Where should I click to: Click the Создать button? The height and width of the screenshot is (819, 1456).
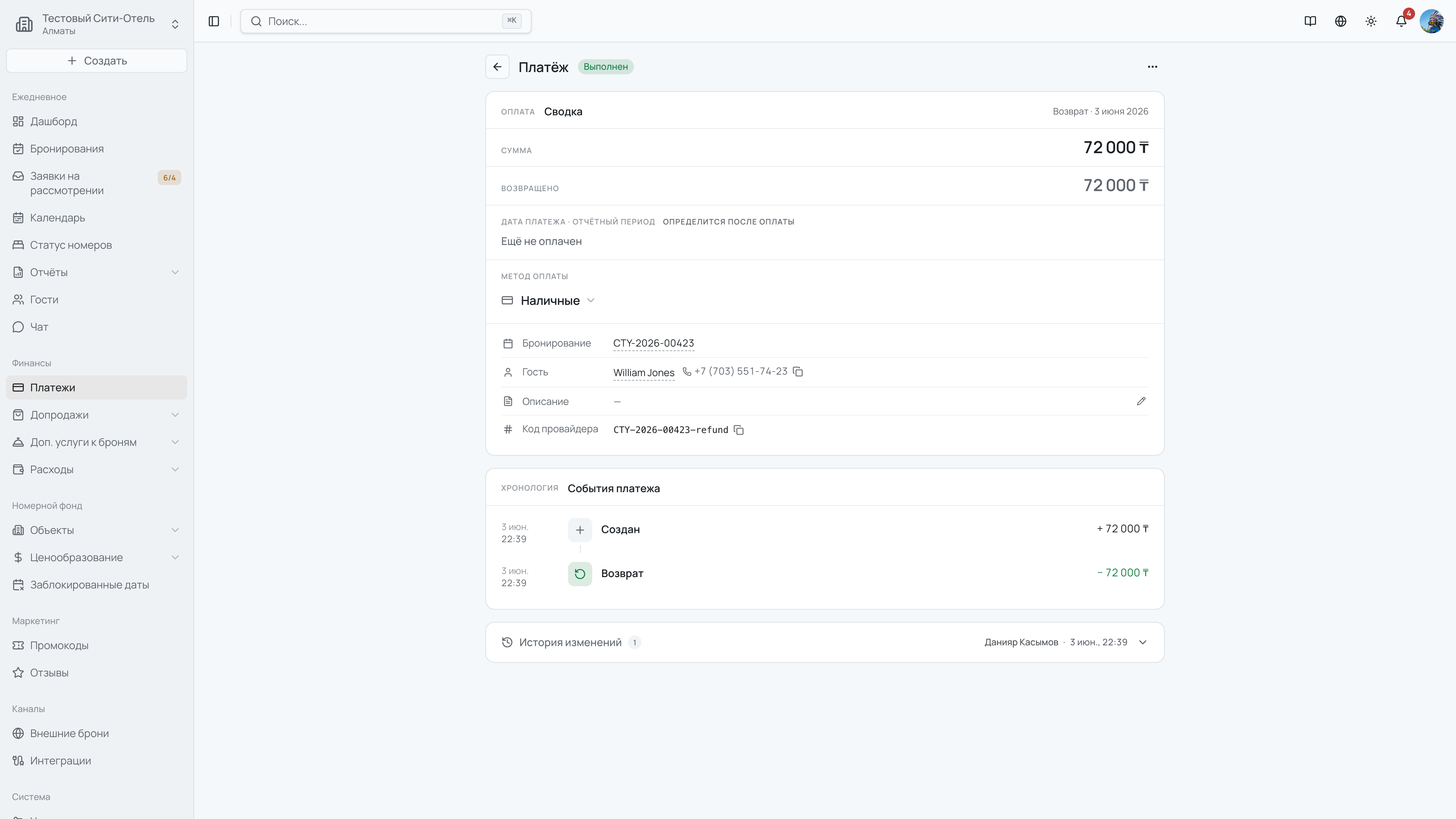coord(97,61)
